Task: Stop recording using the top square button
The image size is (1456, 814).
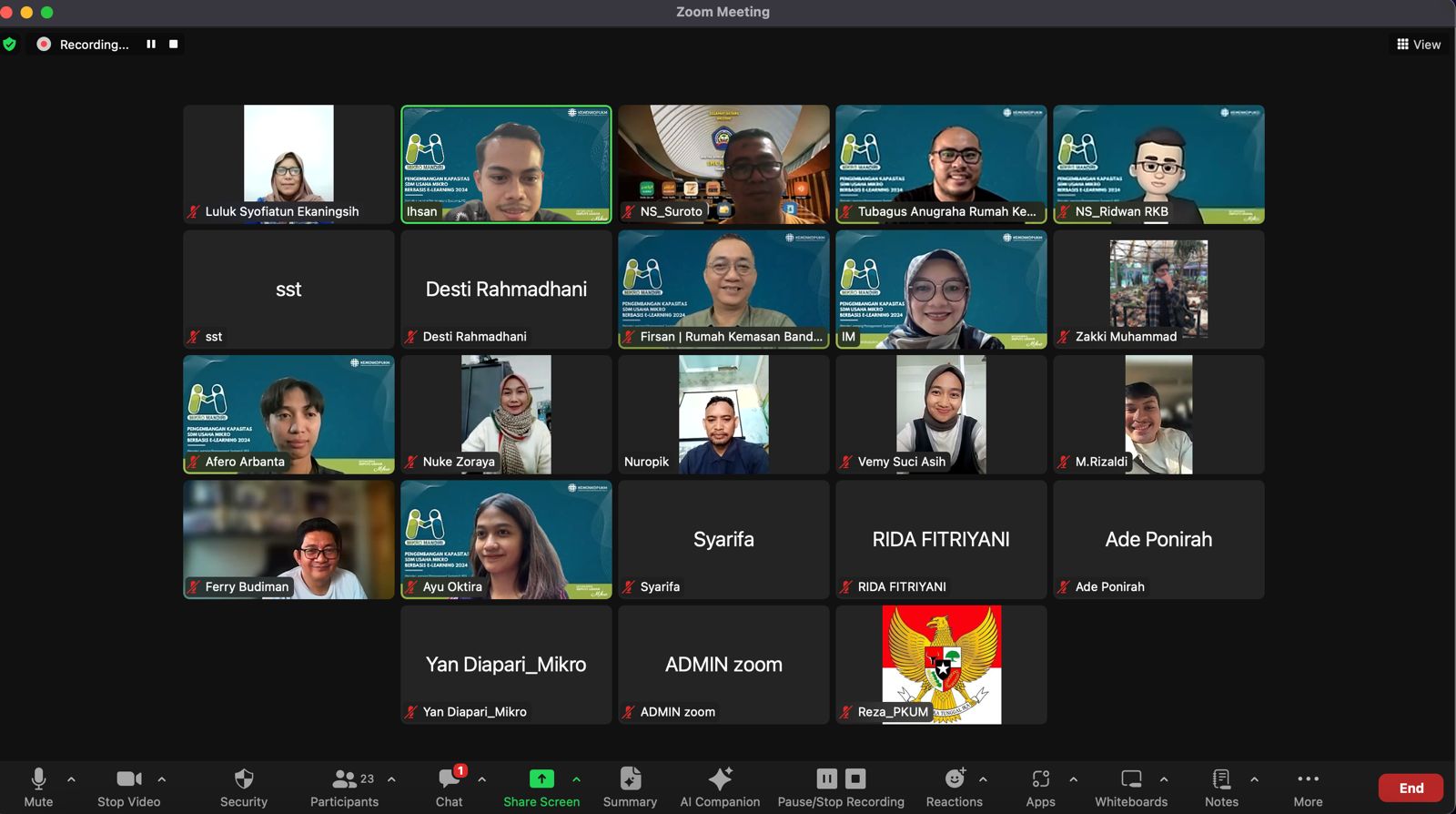Action: click(173, 44)
